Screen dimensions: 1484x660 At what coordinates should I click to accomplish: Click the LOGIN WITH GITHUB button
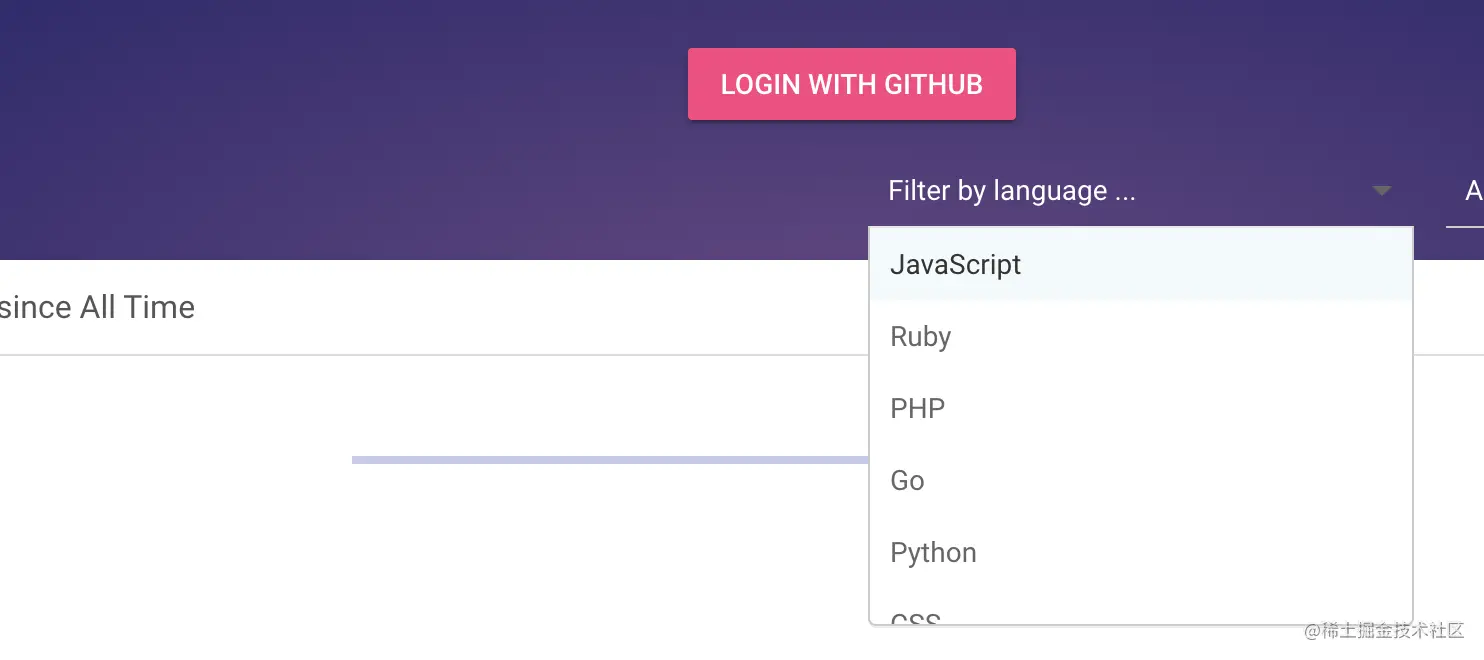coord(851,84)
